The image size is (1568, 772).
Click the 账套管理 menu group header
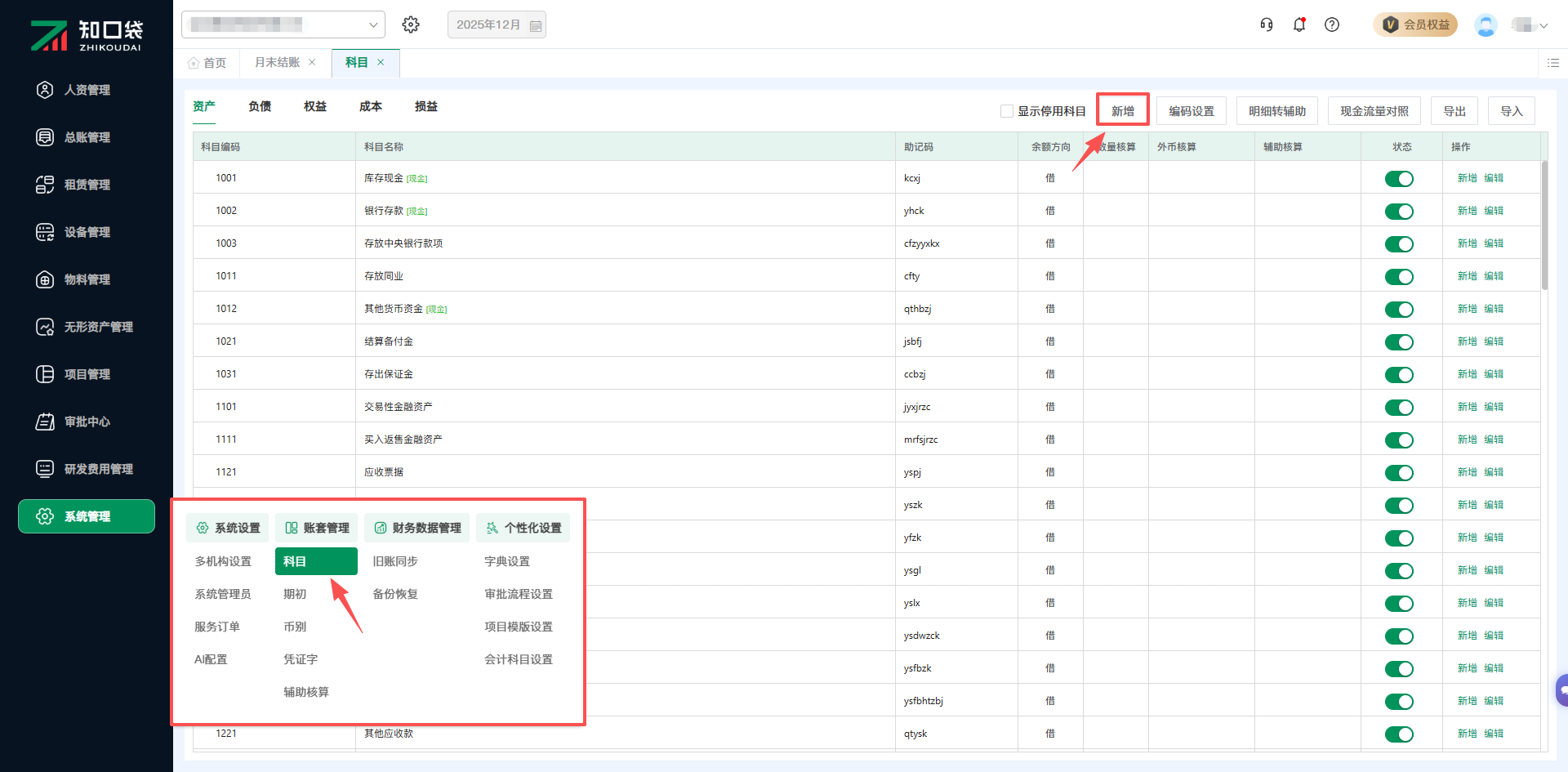pyautogui.click(x=316, y=528)
